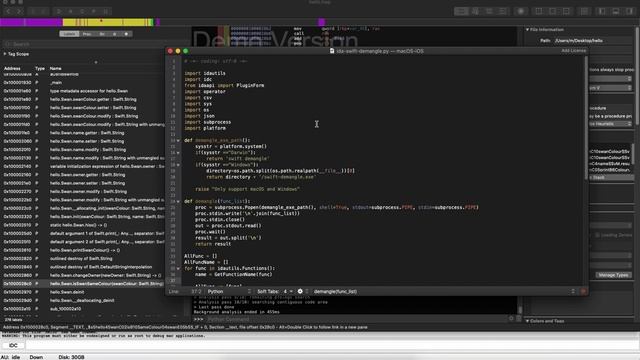The image size is (640, 360).
Task: Go back with Hopper's back arrow
Action: [8, 11]
